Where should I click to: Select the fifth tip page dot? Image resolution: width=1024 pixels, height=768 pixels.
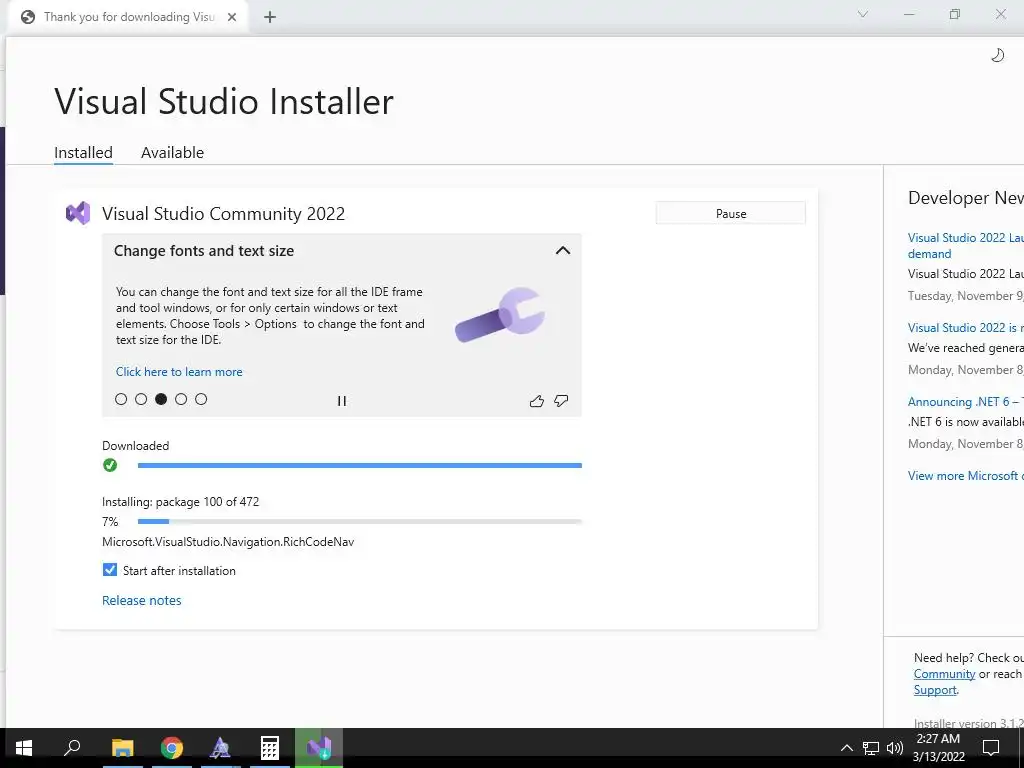[201, 399]
